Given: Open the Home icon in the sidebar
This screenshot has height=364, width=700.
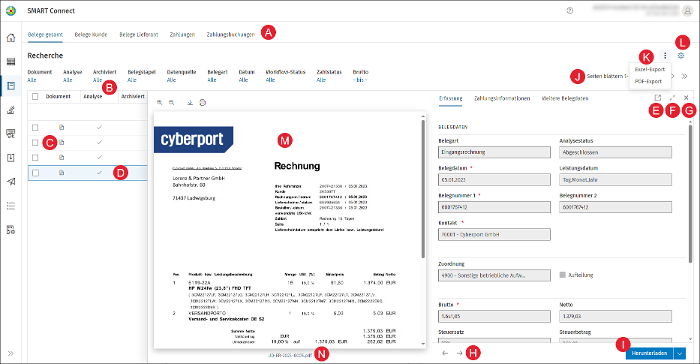Looking at the screenshot, I should [x=11, y=38].
